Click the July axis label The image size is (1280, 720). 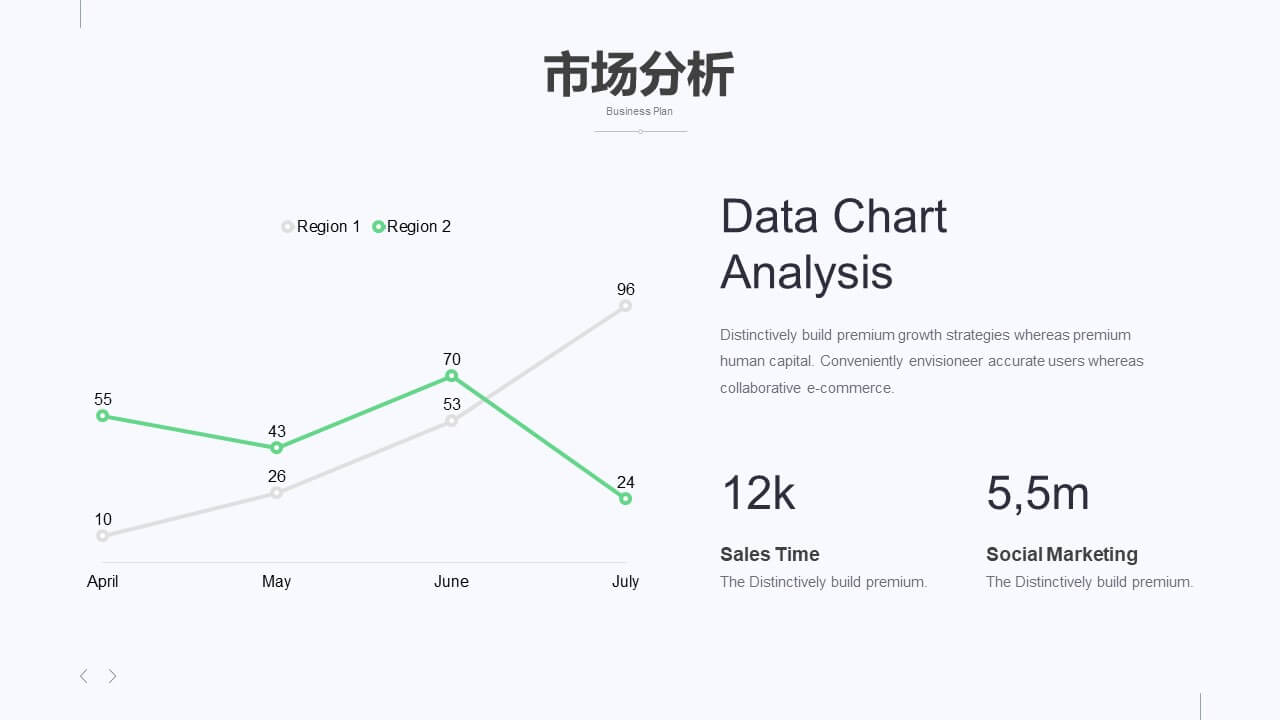click(625, 582)
